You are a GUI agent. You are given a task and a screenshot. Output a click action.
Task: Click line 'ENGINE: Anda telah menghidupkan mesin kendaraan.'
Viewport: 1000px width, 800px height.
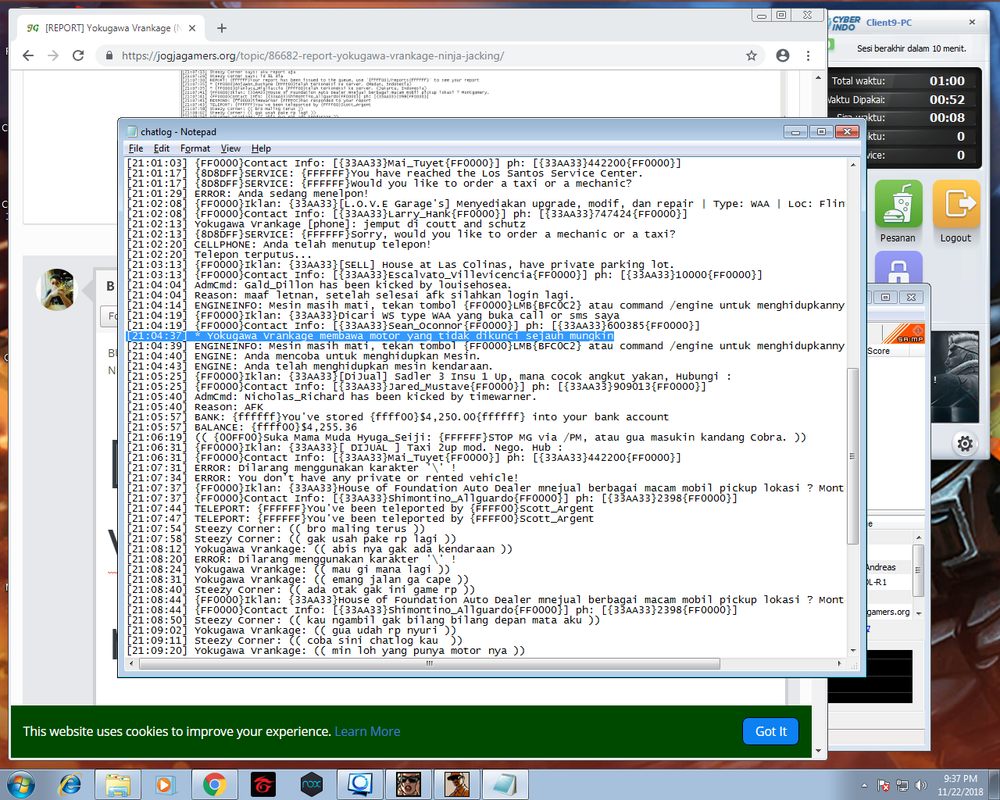(309, 366)
